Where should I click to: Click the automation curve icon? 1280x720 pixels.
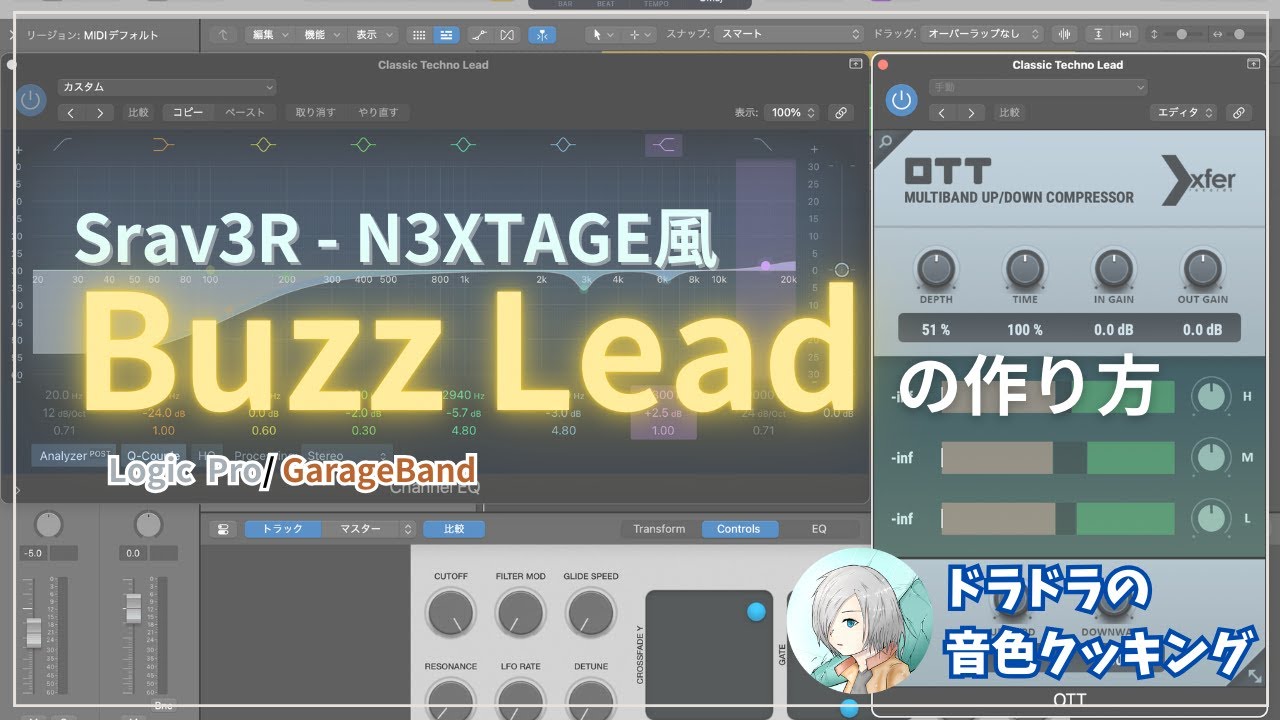pos(479,34)
